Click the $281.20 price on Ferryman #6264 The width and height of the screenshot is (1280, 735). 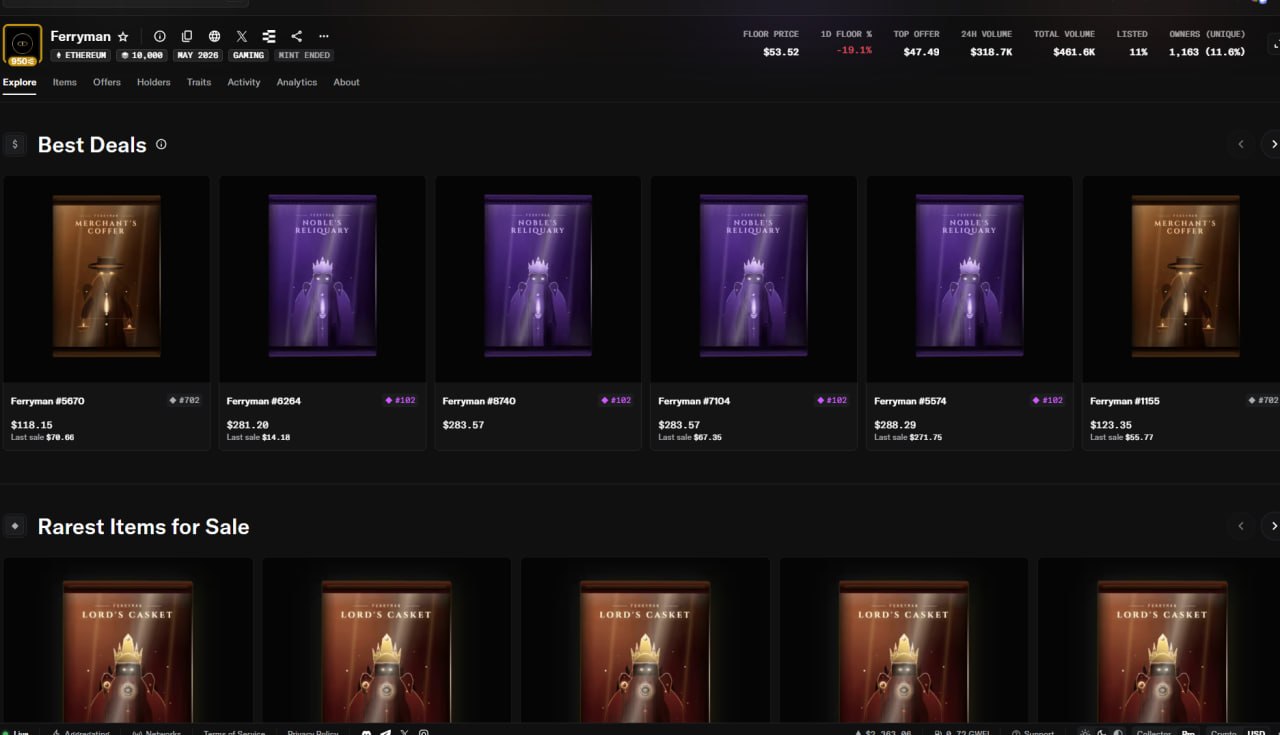point(248,425)
